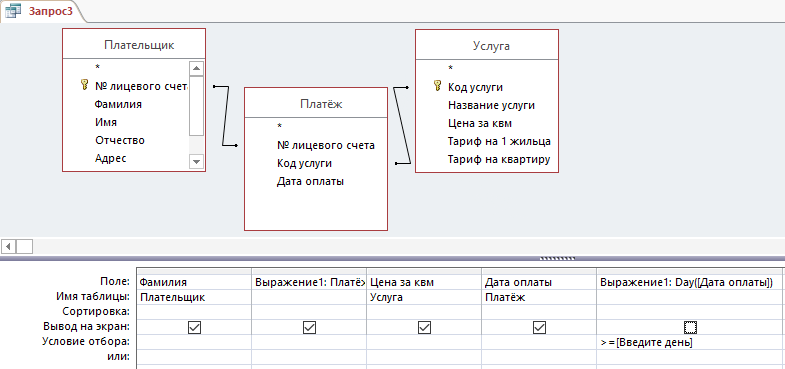Select the Услуга table title bar
785x369 pixels.
point(487,46)
